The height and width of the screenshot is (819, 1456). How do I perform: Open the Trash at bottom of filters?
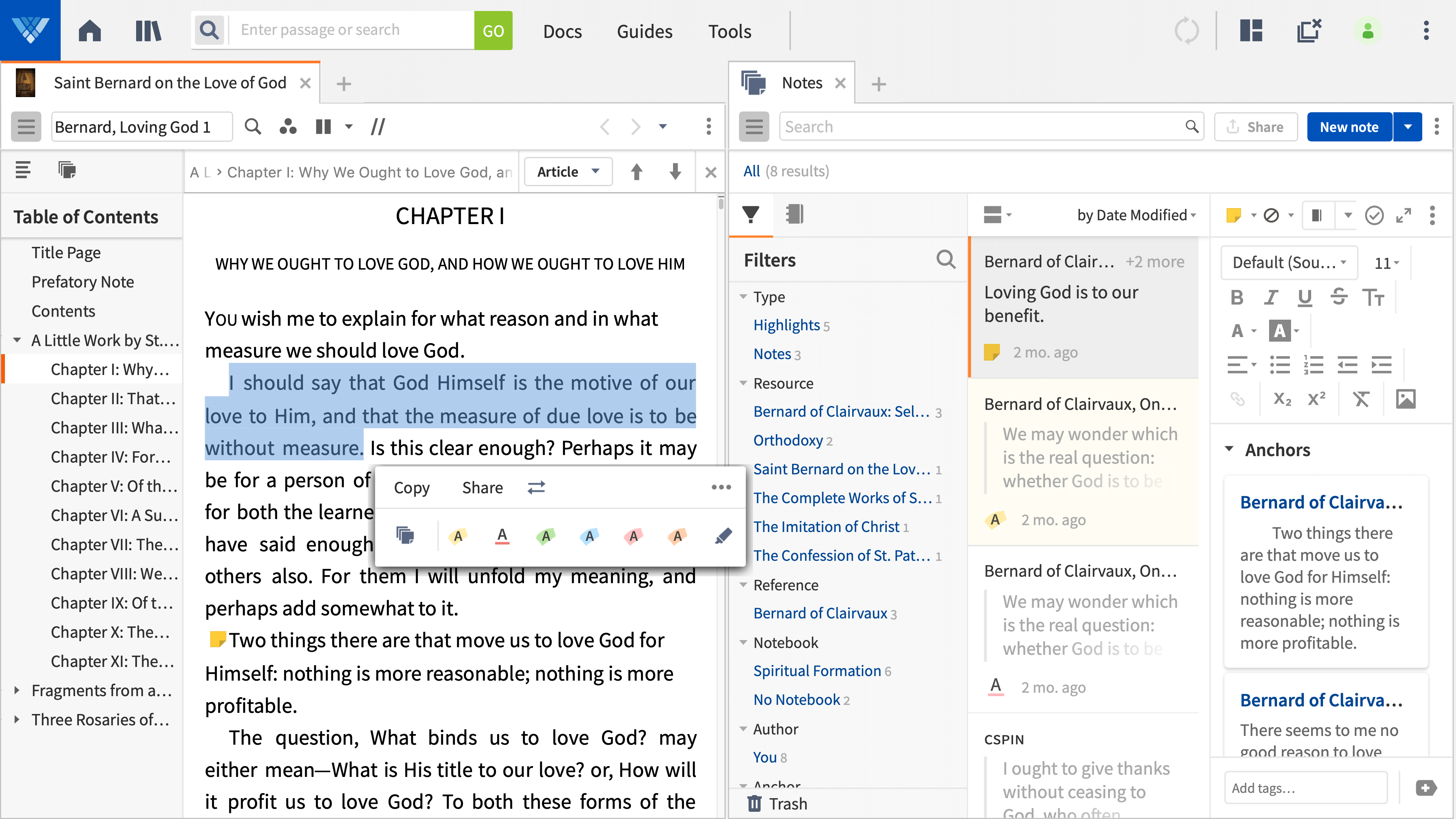pos(777,803)
